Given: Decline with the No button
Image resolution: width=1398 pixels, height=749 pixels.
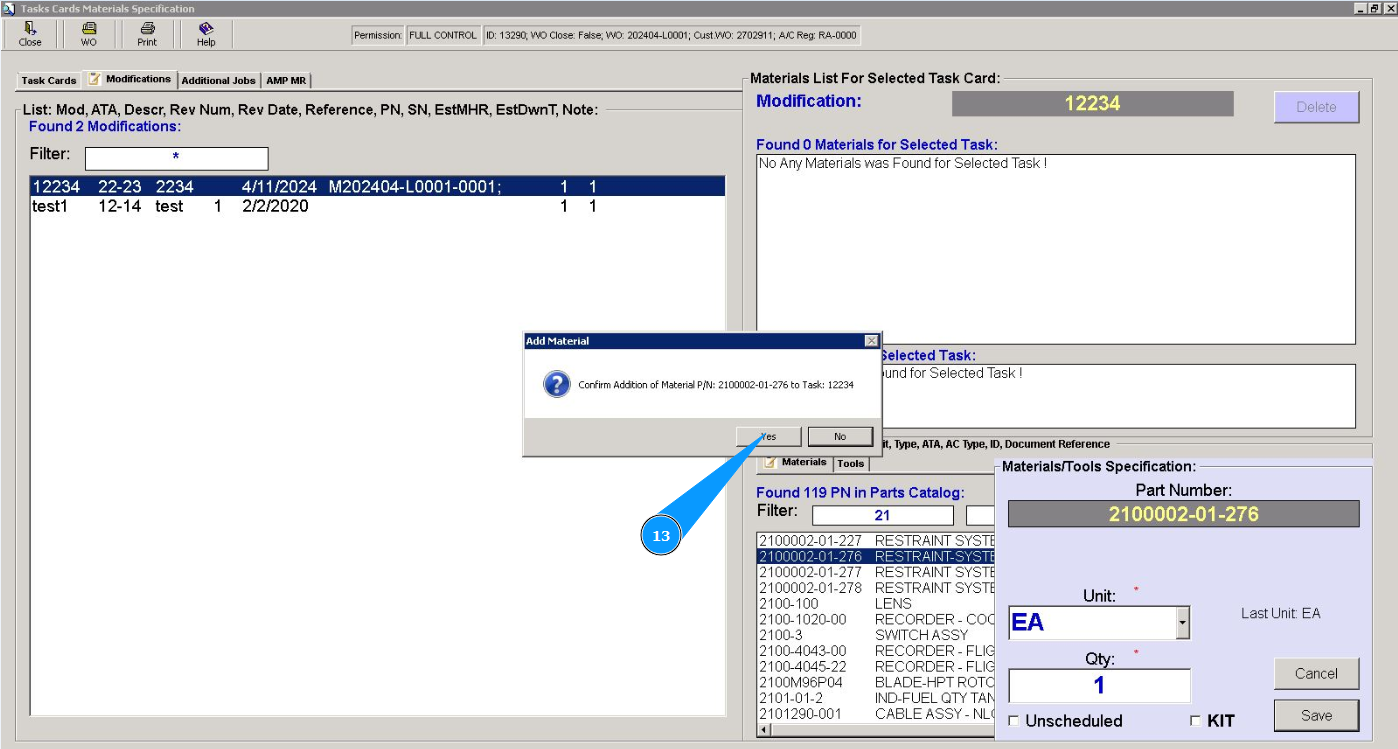Looking at the screenshot, I should click(840, 436).
